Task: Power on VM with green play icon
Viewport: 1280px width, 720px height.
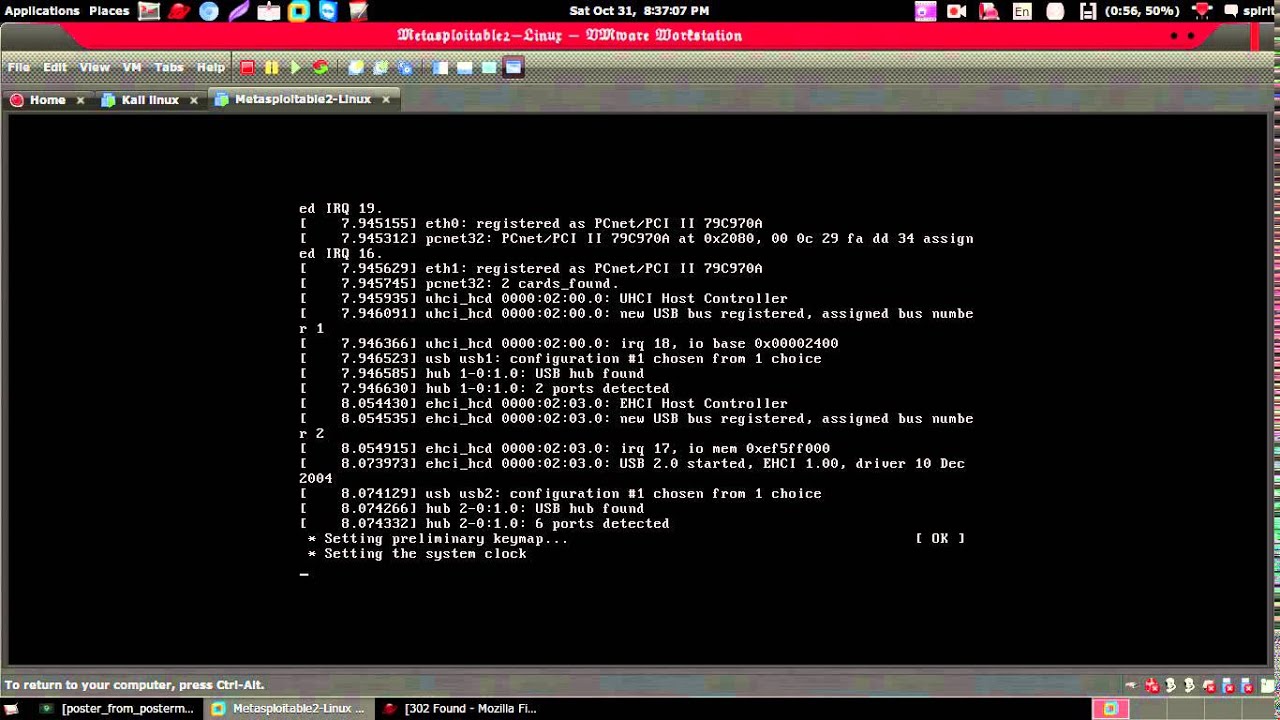Action: [x=295, y=68]
